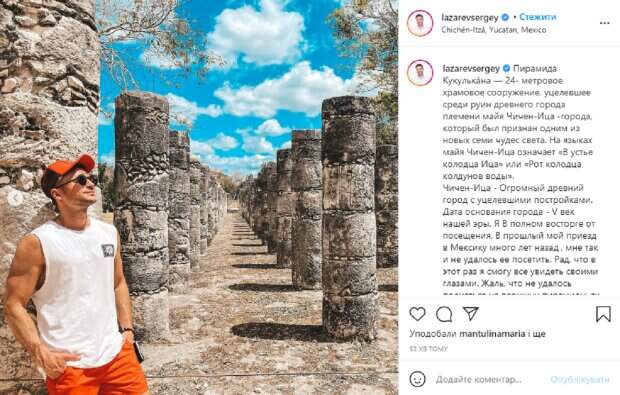620x395 pixels.
Task: Follow account via Стежити button
Action: [537, 17]
